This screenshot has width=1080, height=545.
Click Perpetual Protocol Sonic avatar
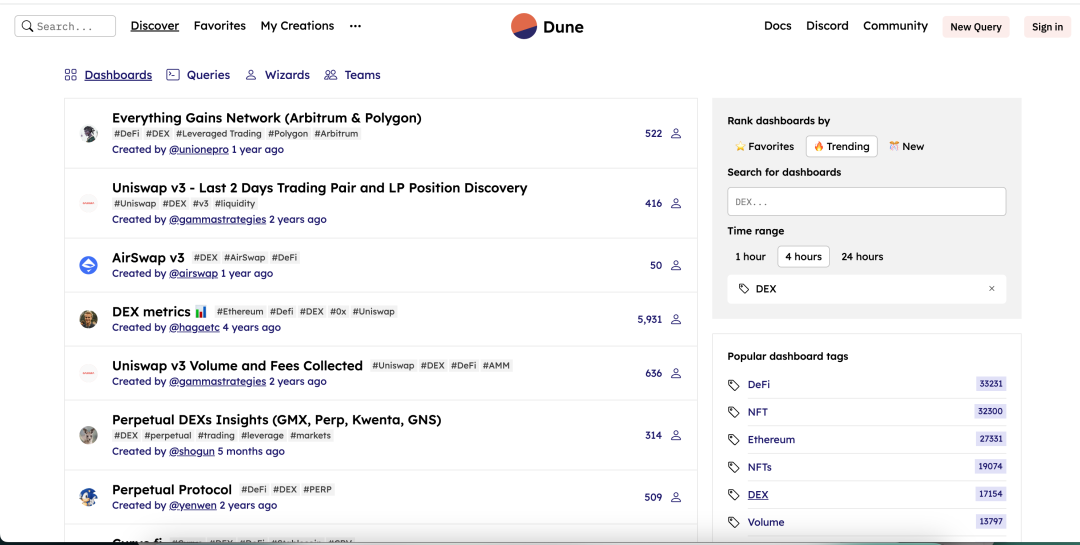click(x=88, y=497)
